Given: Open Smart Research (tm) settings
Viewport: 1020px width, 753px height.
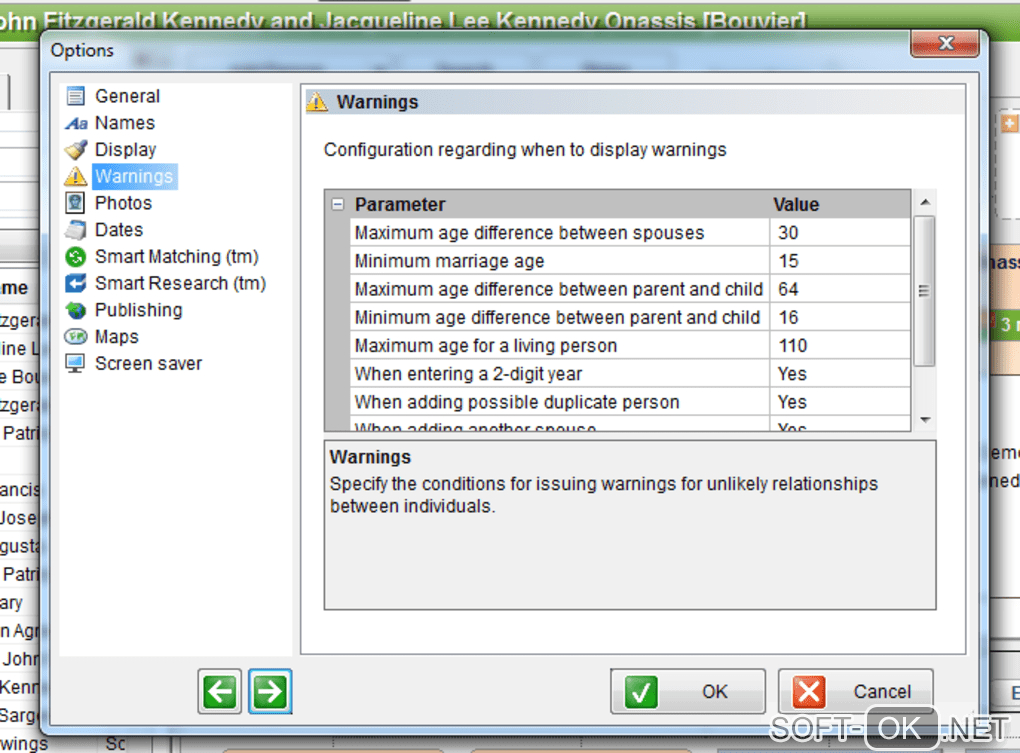Looking at the screenshot, I should (x=181, y=284).
